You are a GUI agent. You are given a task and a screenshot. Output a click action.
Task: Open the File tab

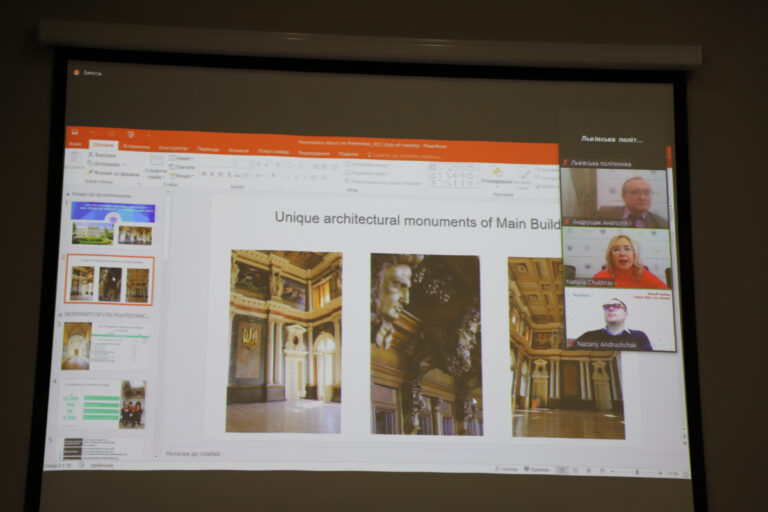click(x=75, y=144)
